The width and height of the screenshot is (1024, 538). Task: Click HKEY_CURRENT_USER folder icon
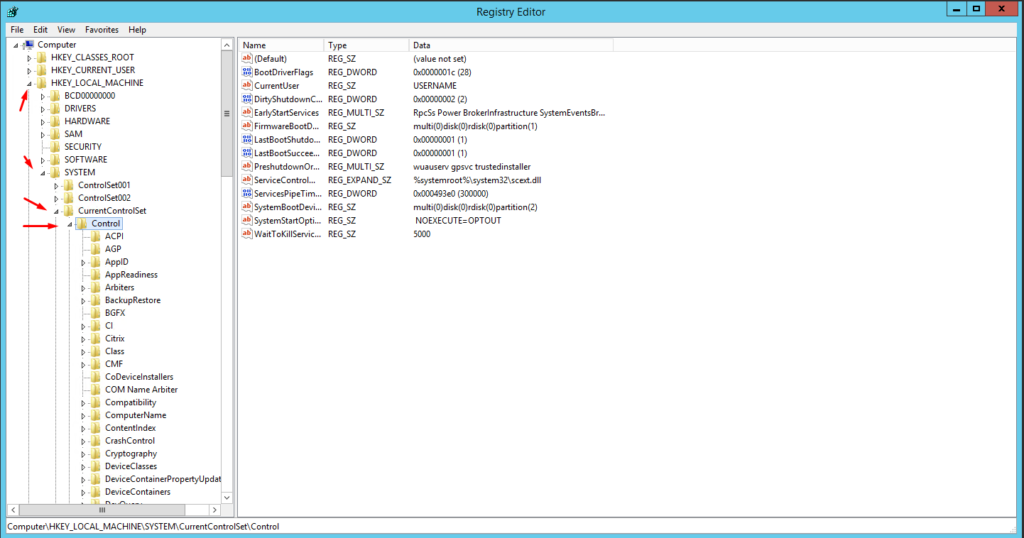pyautogui.click(x=42, y=71)
